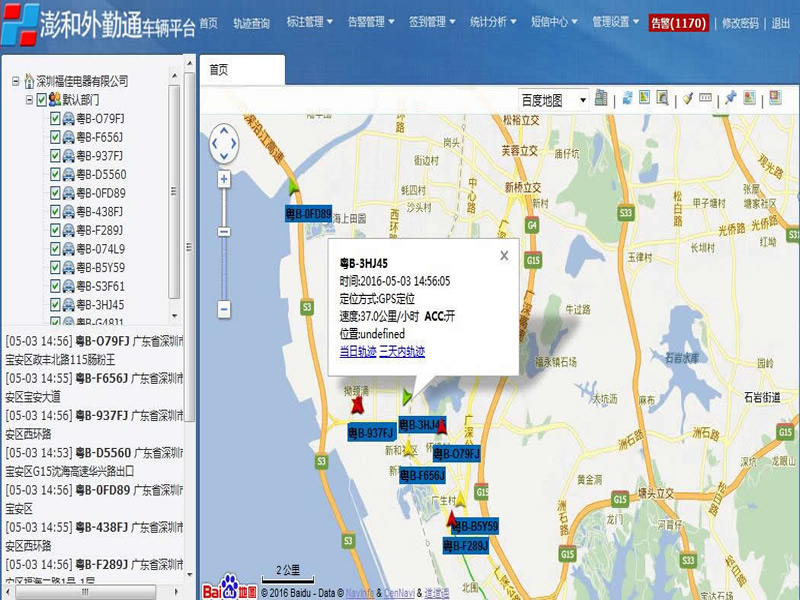
Task: Go to 首页 in the top navigation
Action: pos(209,23)
